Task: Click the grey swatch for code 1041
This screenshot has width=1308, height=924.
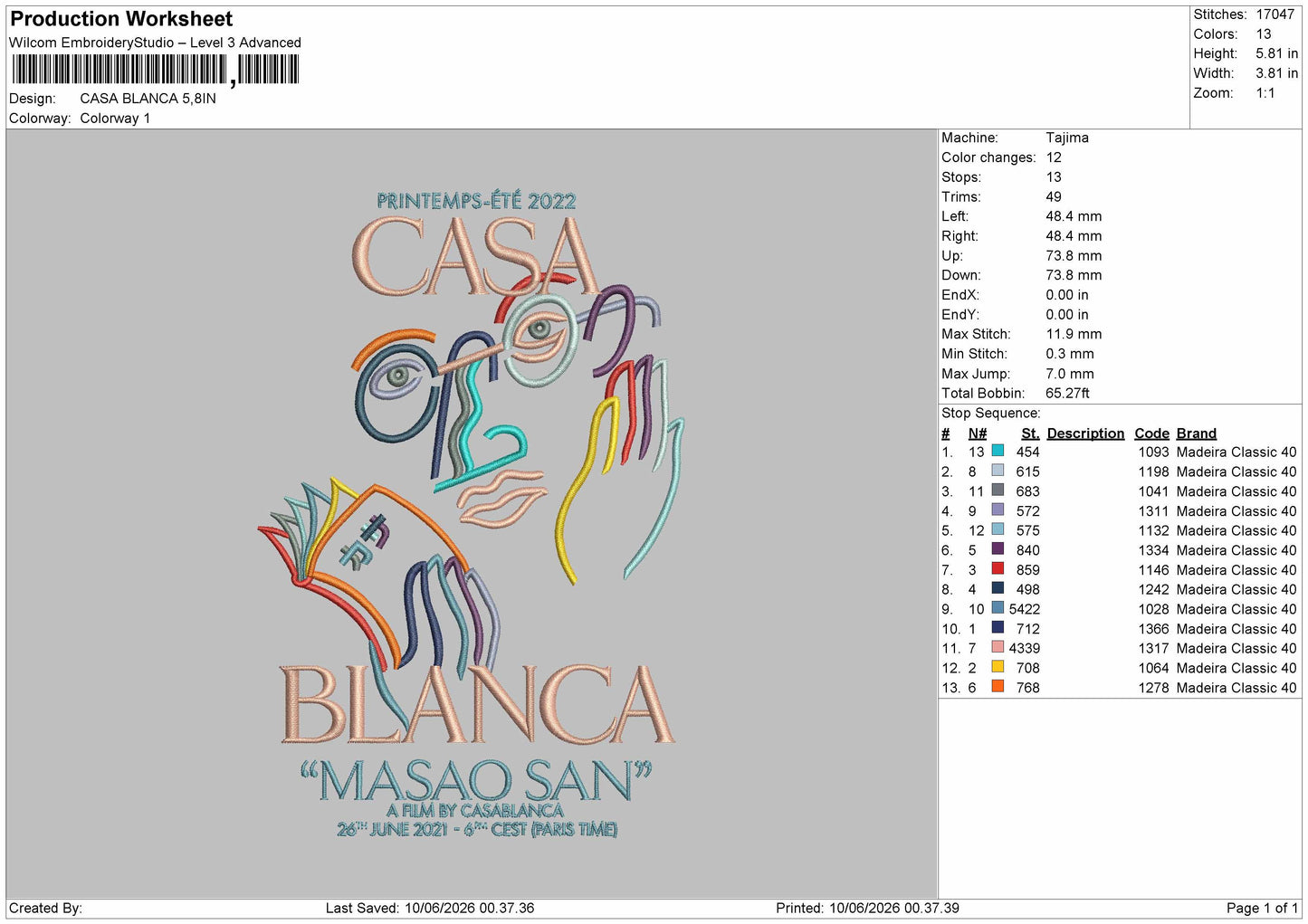Action: click(998, 491)
